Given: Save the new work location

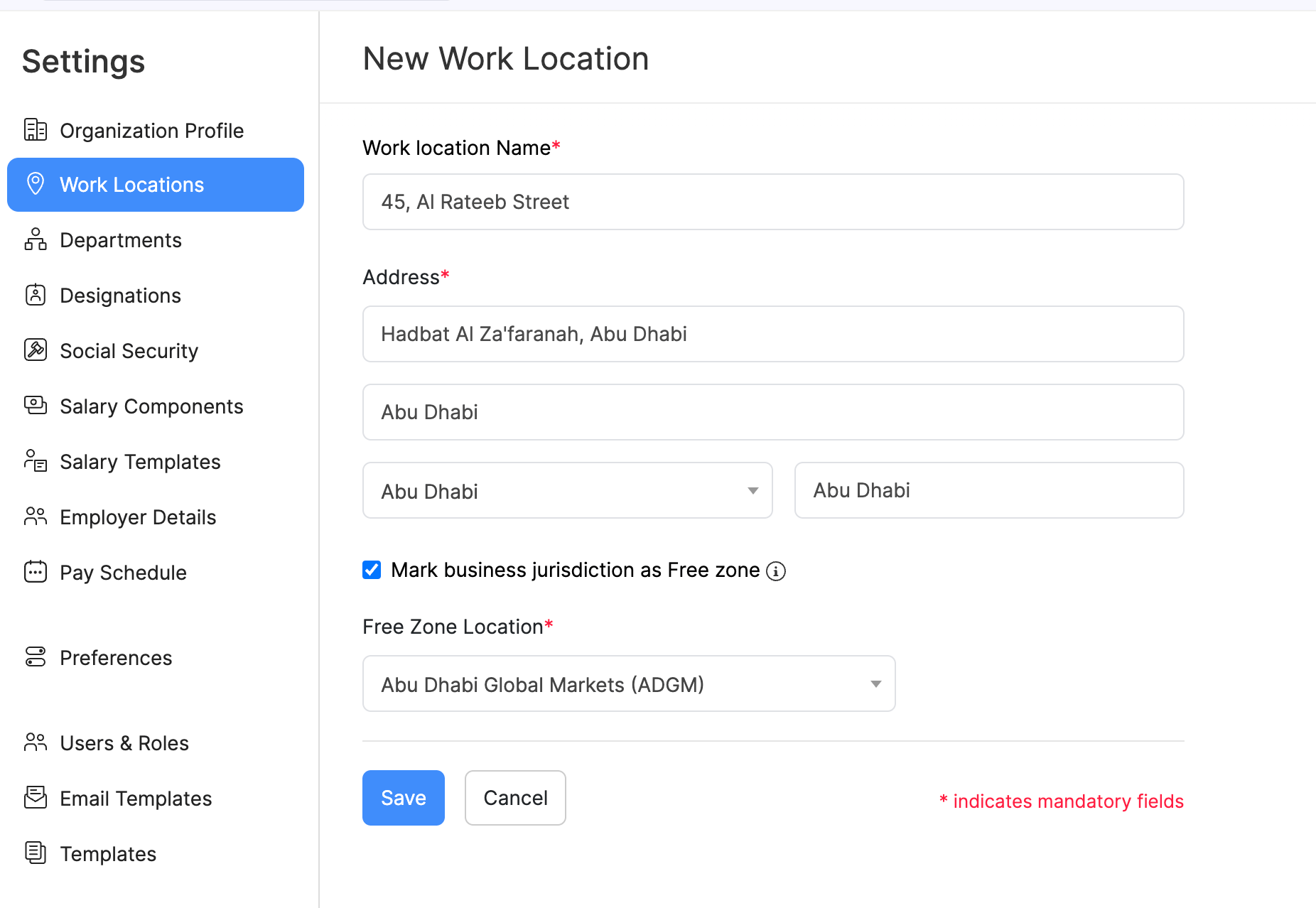Looking at the screenshot, I should tap(403, 797).
